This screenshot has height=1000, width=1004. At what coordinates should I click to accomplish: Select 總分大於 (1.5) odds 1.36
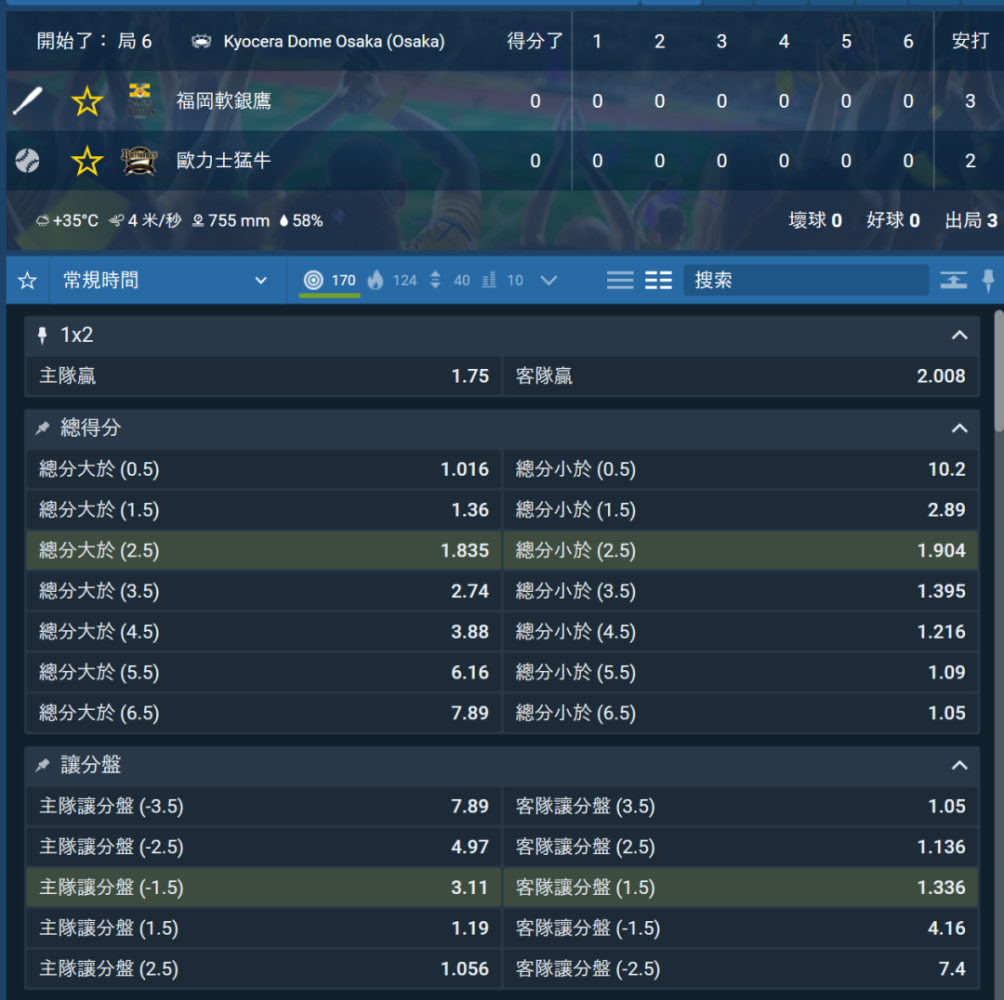point(263,510)
